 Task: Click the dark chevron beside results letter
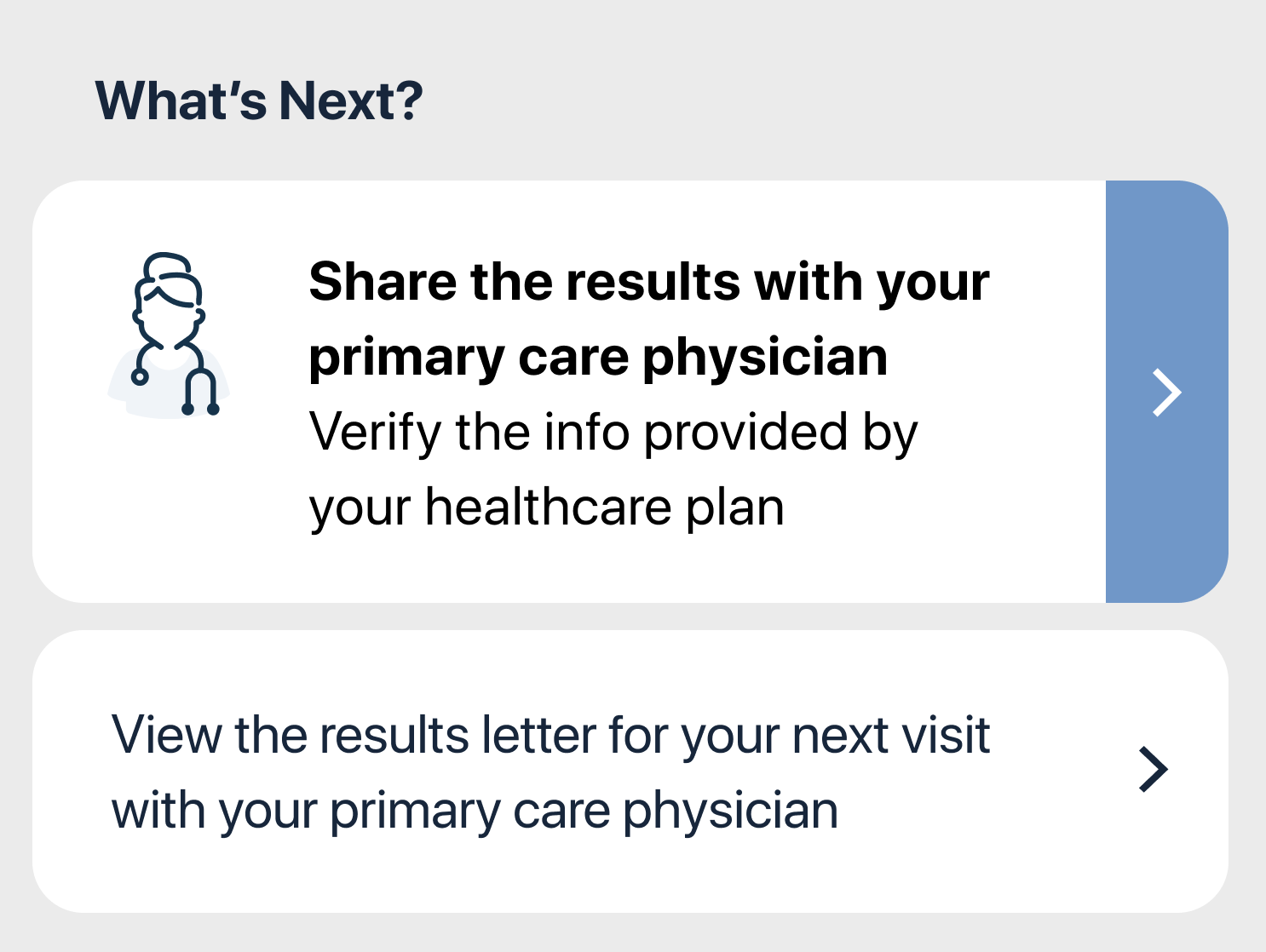1153,769
